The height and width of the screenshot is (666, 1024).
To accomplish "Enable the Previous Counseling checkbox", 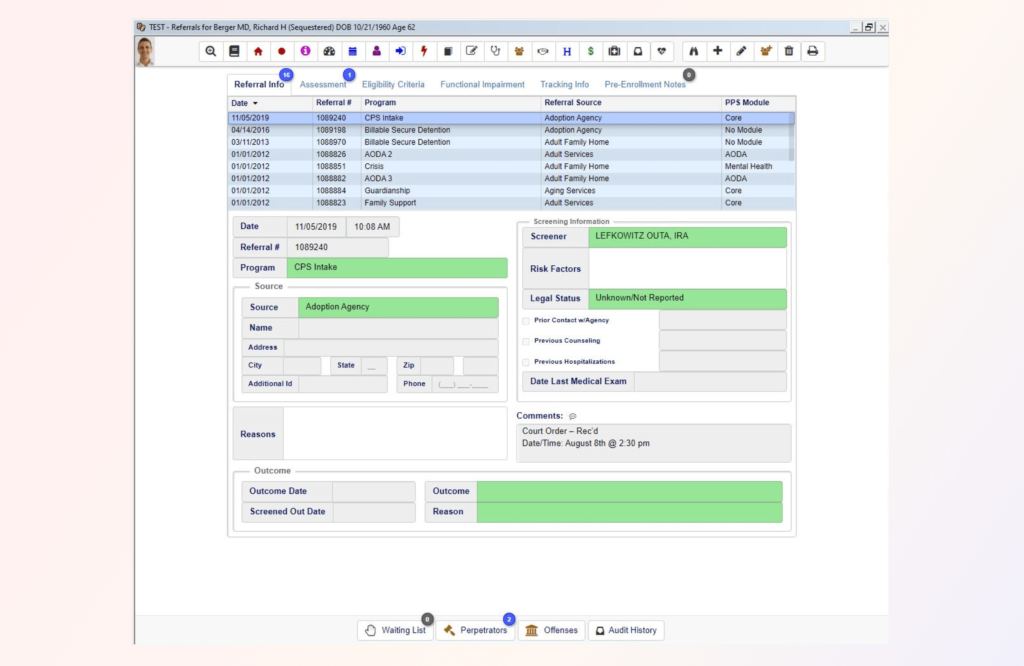I will (x=526, y=341).
